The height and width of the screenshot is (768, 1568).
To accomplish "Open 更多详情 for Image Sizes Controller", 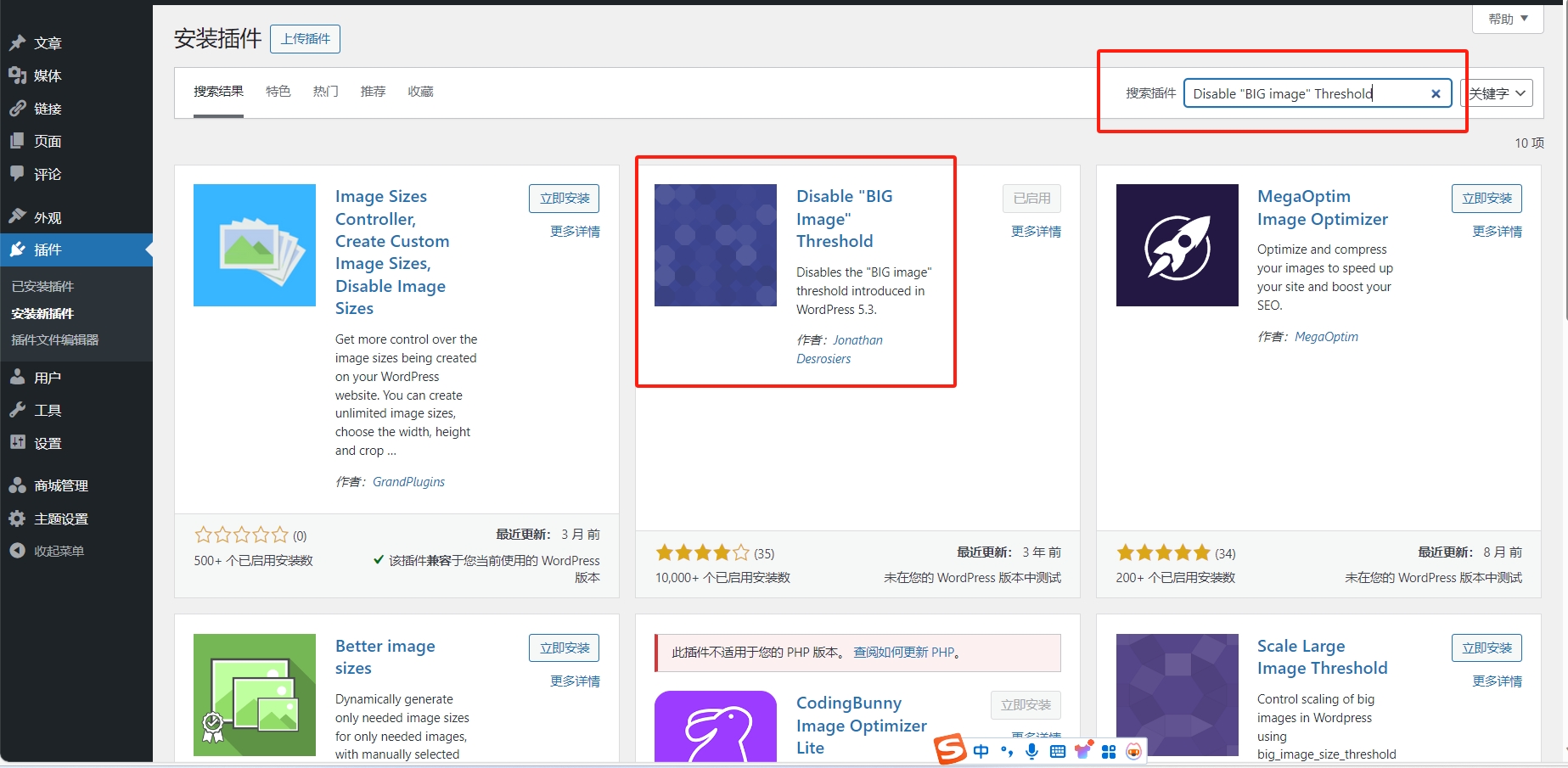I will 575,232.
